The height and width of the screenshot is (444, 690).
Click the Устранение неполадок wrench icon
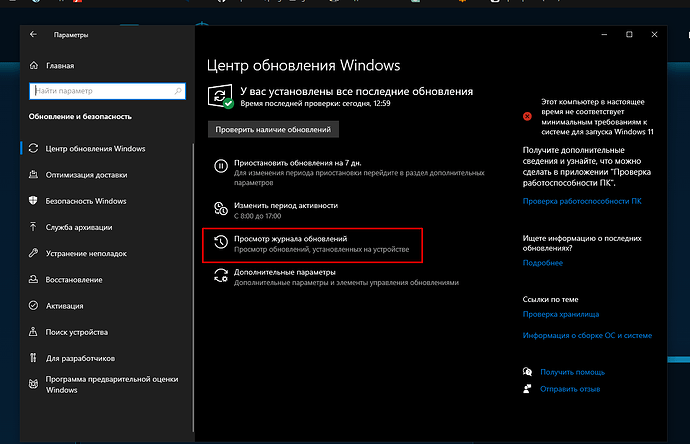click(x=34, y=253)
